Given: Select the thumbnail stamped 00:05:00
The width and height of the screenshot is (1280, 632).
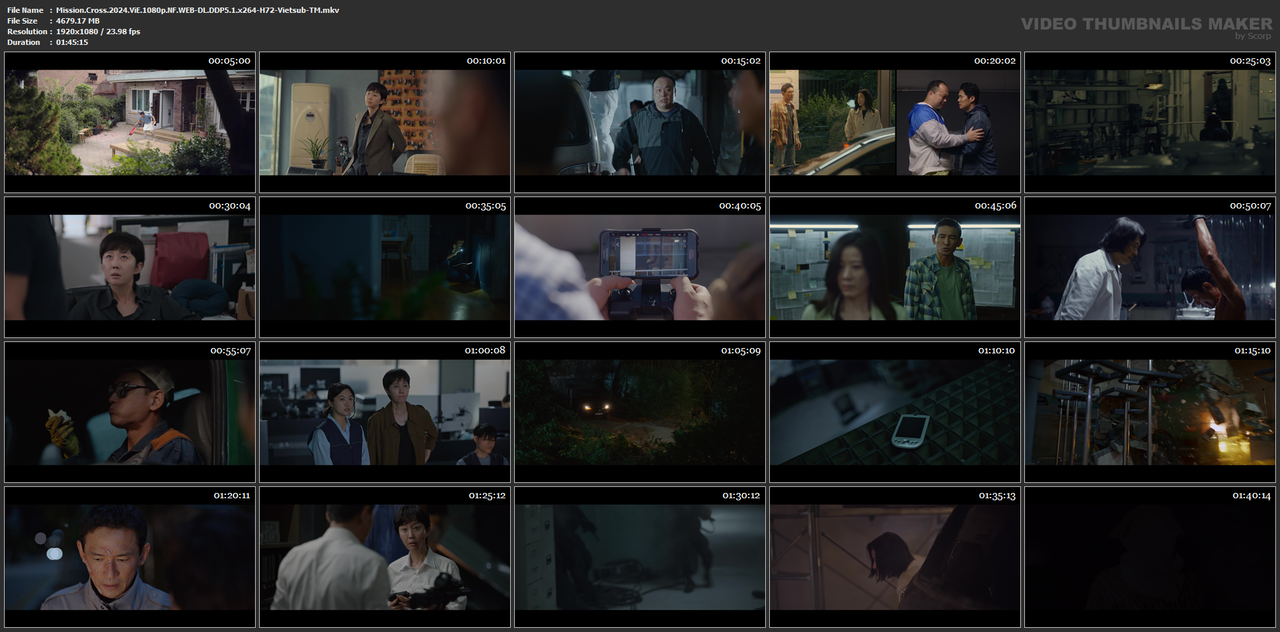Looking at the screenshot, I should point(130,122).
